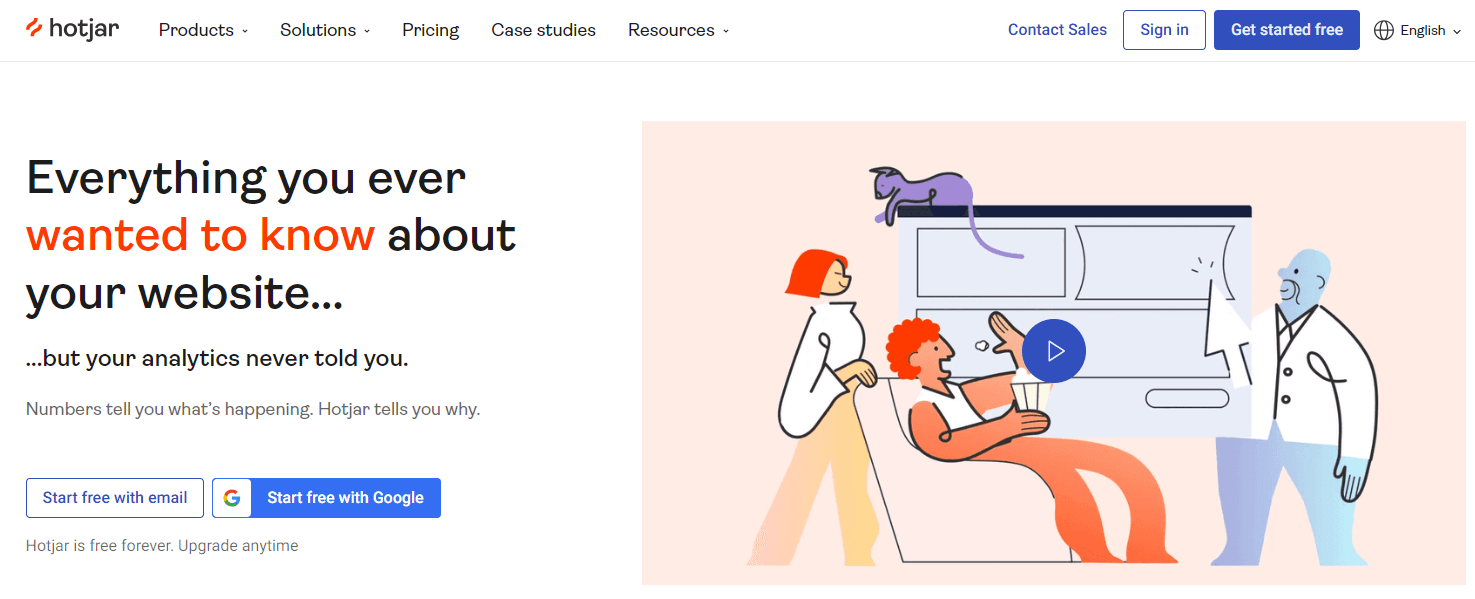Click the Google G logo icon

(x=232, y=498)
